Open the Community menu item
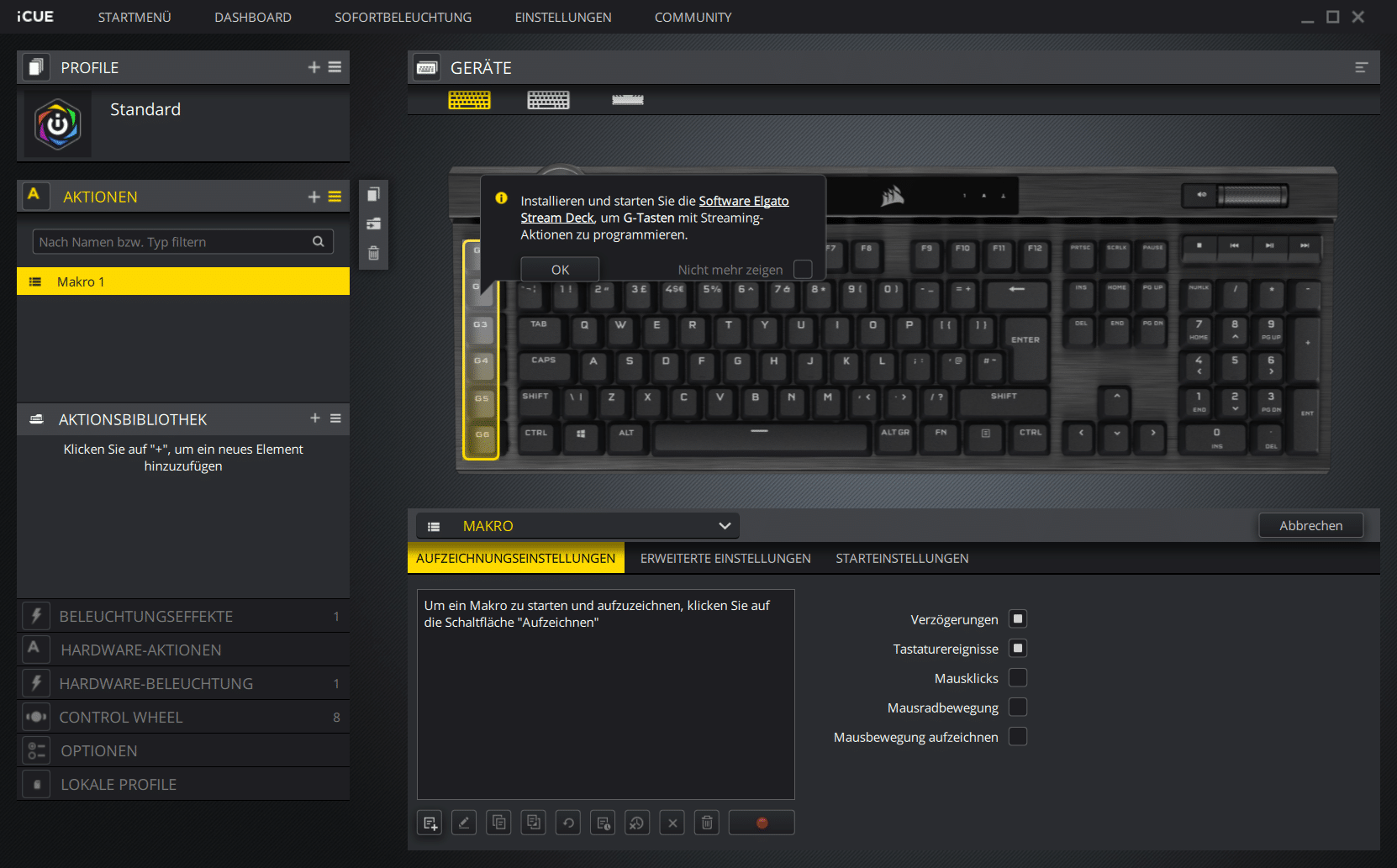 coord(693,17)
